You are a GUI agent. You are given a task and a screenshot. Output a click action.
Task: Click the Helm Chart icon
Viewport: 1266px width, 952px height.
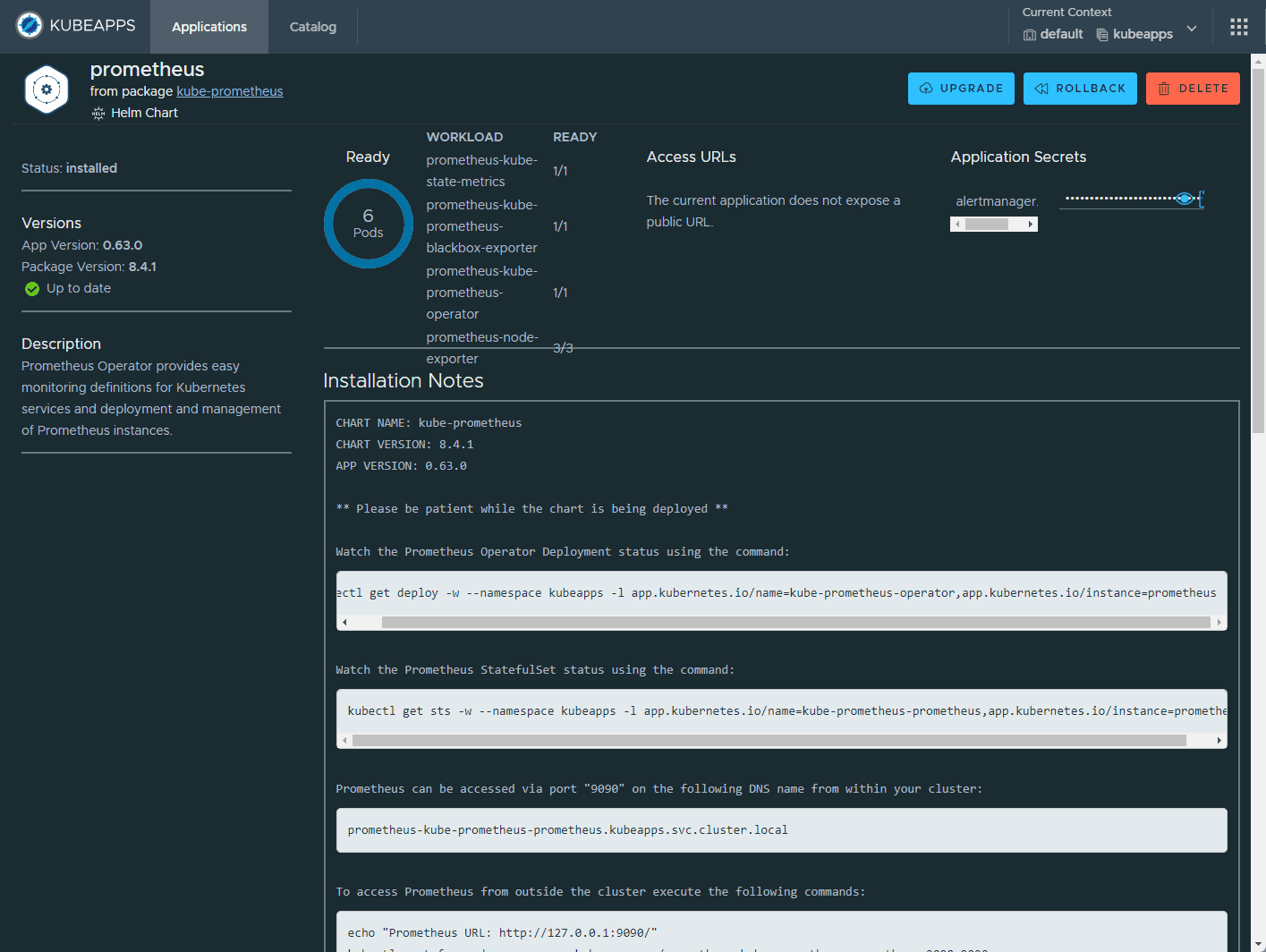98,114
